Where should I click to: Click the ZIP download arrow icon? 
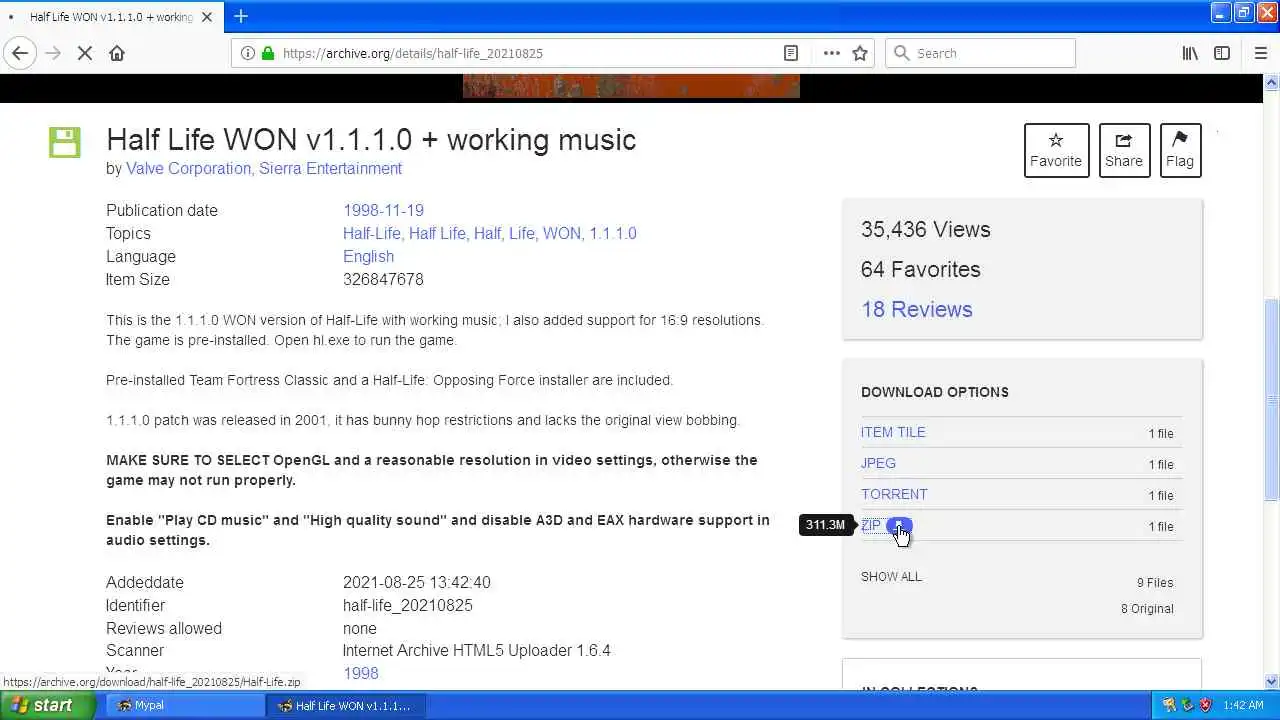[x=899, y=526]
